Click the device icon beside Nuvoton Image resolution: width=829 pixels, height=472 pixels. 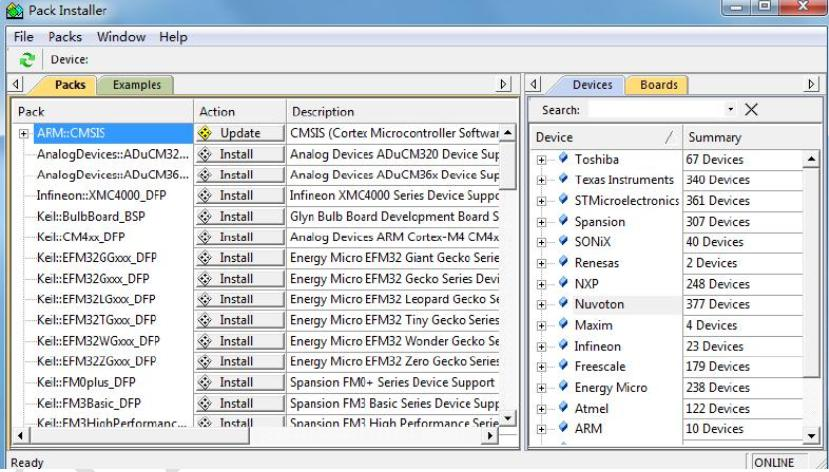(564, 303)
